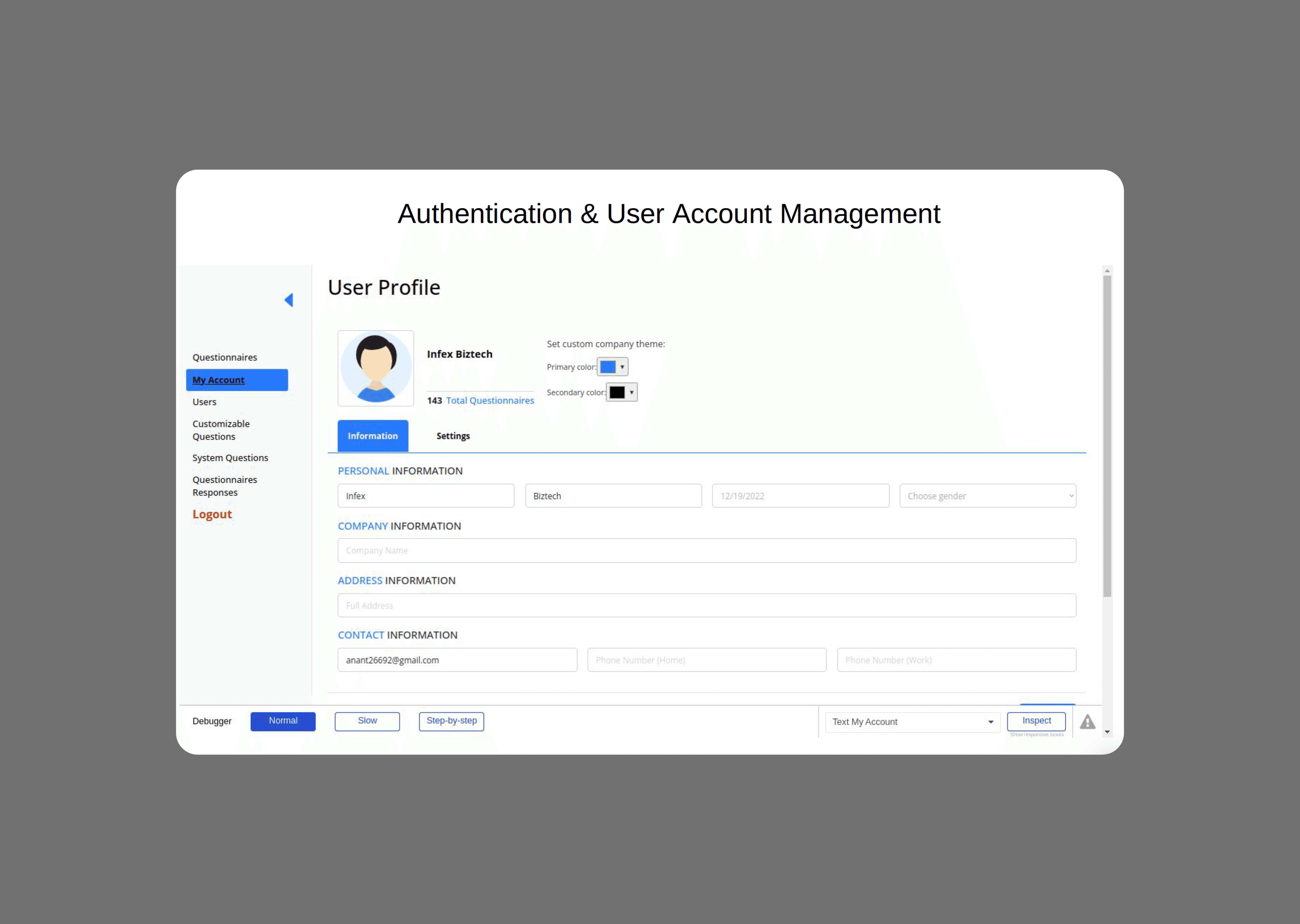Collapse the sidebar with the blue arrow
1300x924 pixels.
tap(289, 300)
